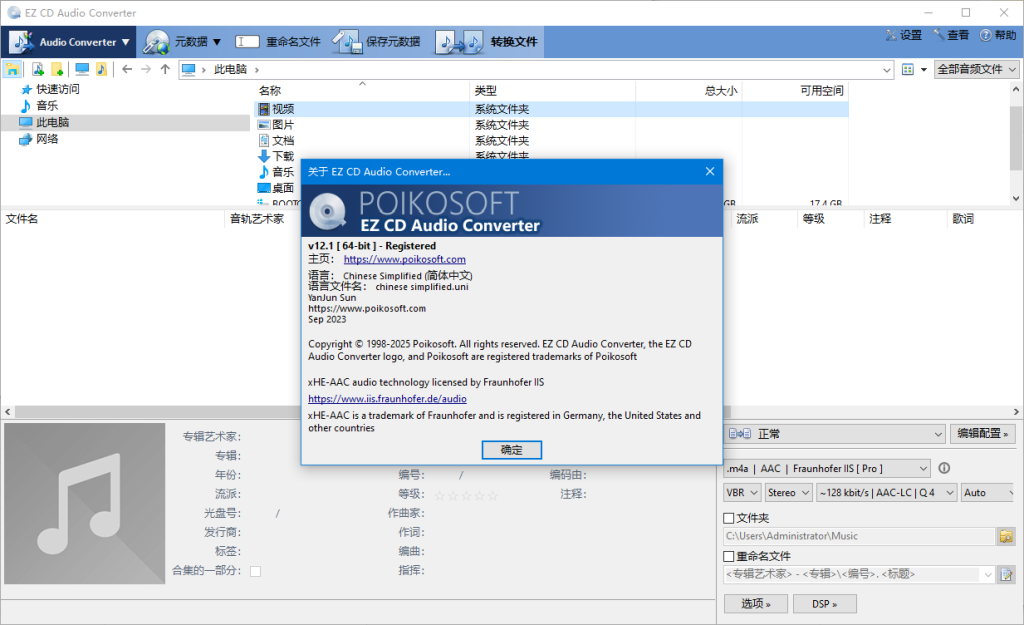Open 设置 settings in the top bar
The width and height of the screenshot is (1024, 625).
click(904, 35)
